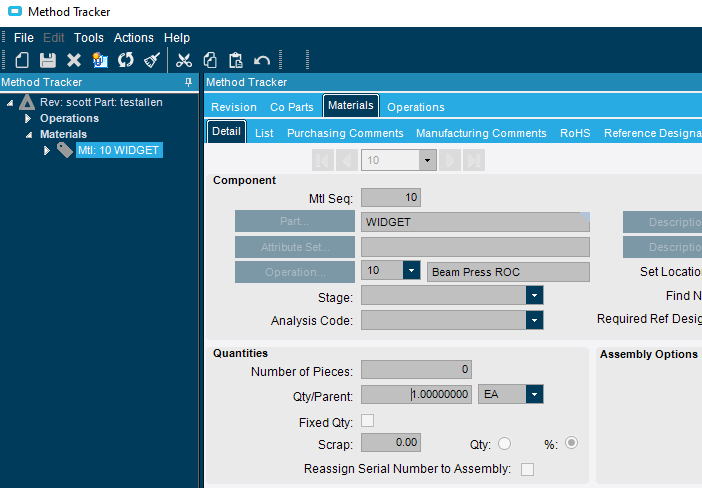Switch to the List sub-tab

tap(264, 133)
